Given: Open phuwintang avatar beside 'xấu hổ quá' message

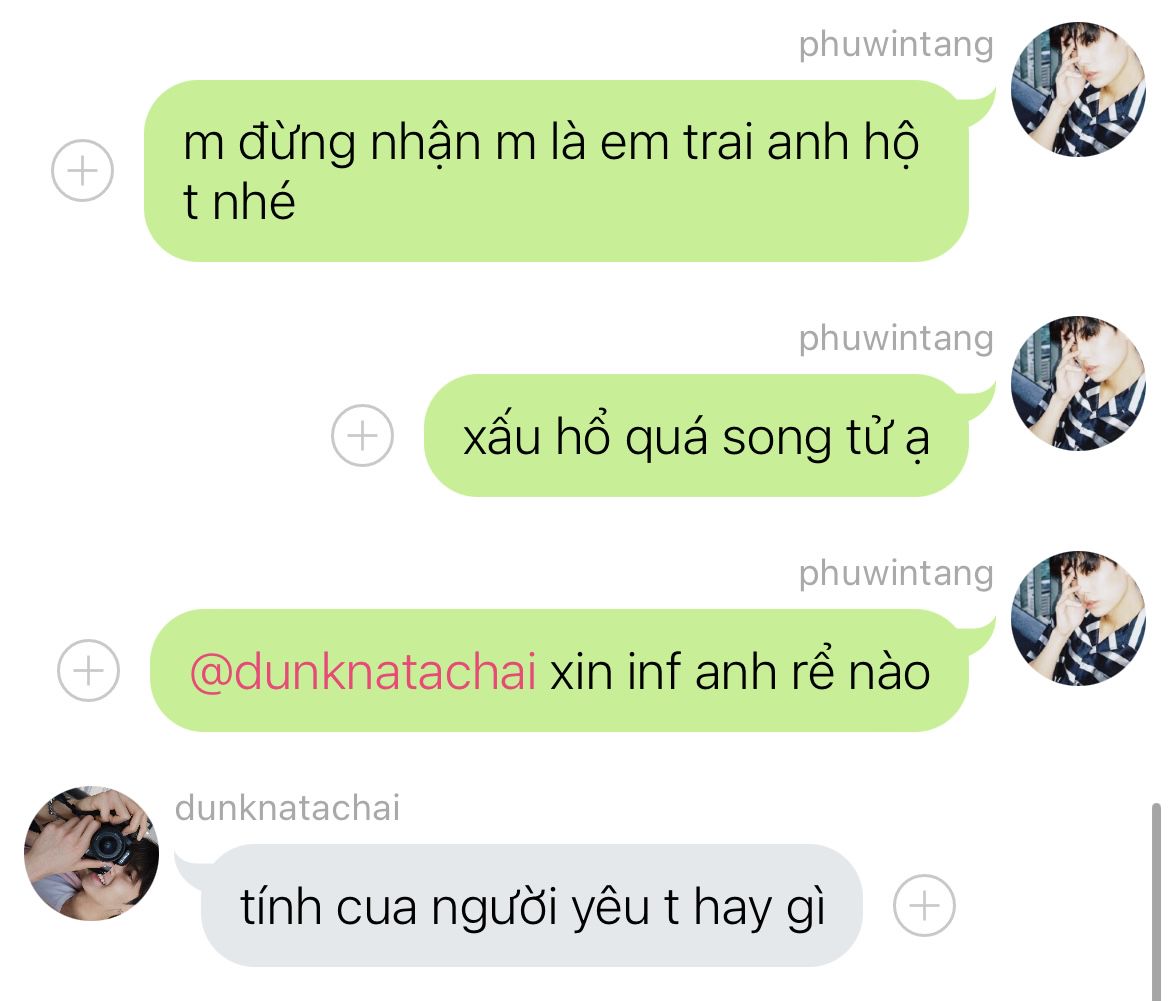Looking at the screenshot, I should [x=1077, y=383].
